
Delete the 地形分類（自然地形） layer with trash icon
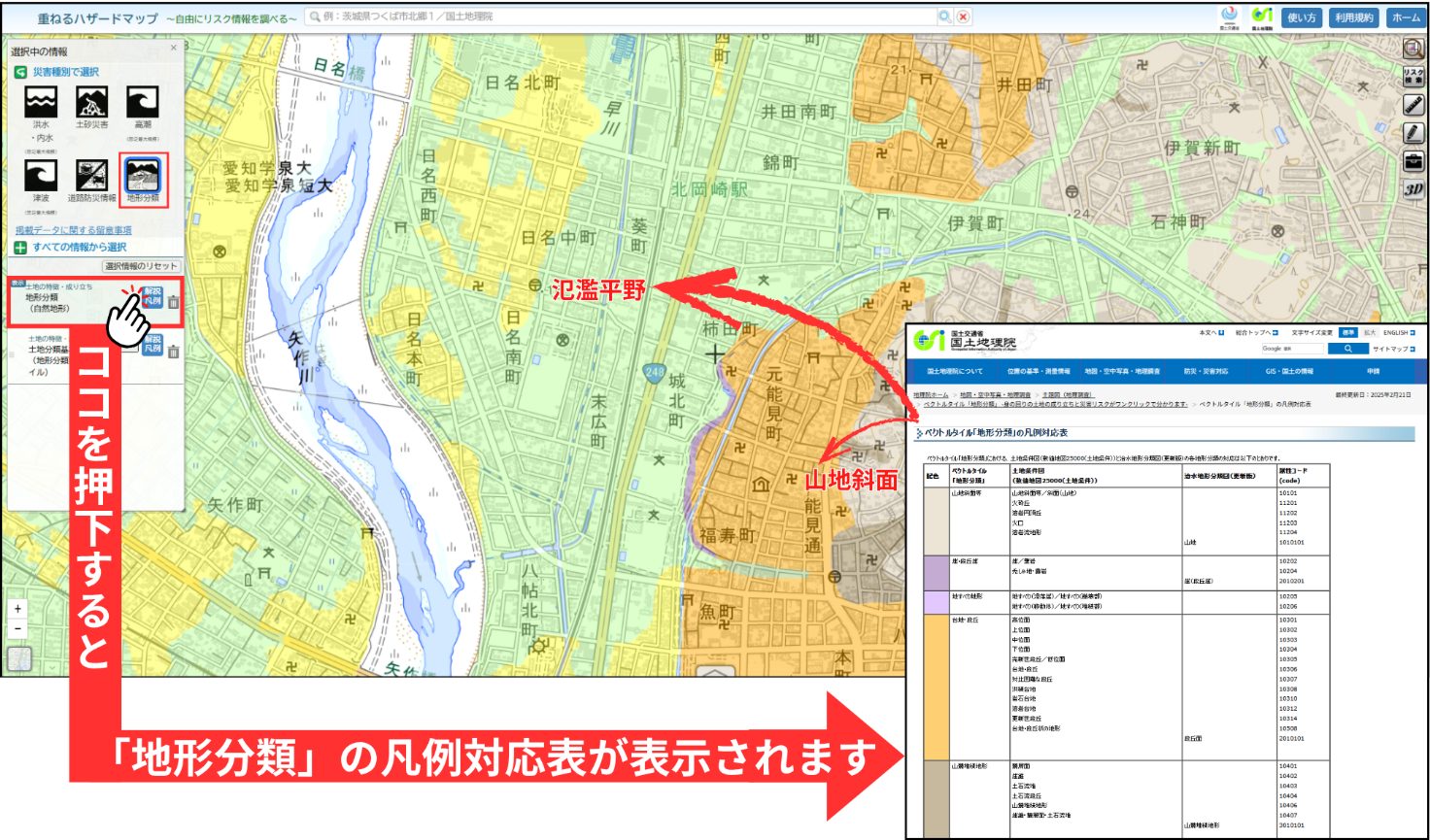pos(173,302)
